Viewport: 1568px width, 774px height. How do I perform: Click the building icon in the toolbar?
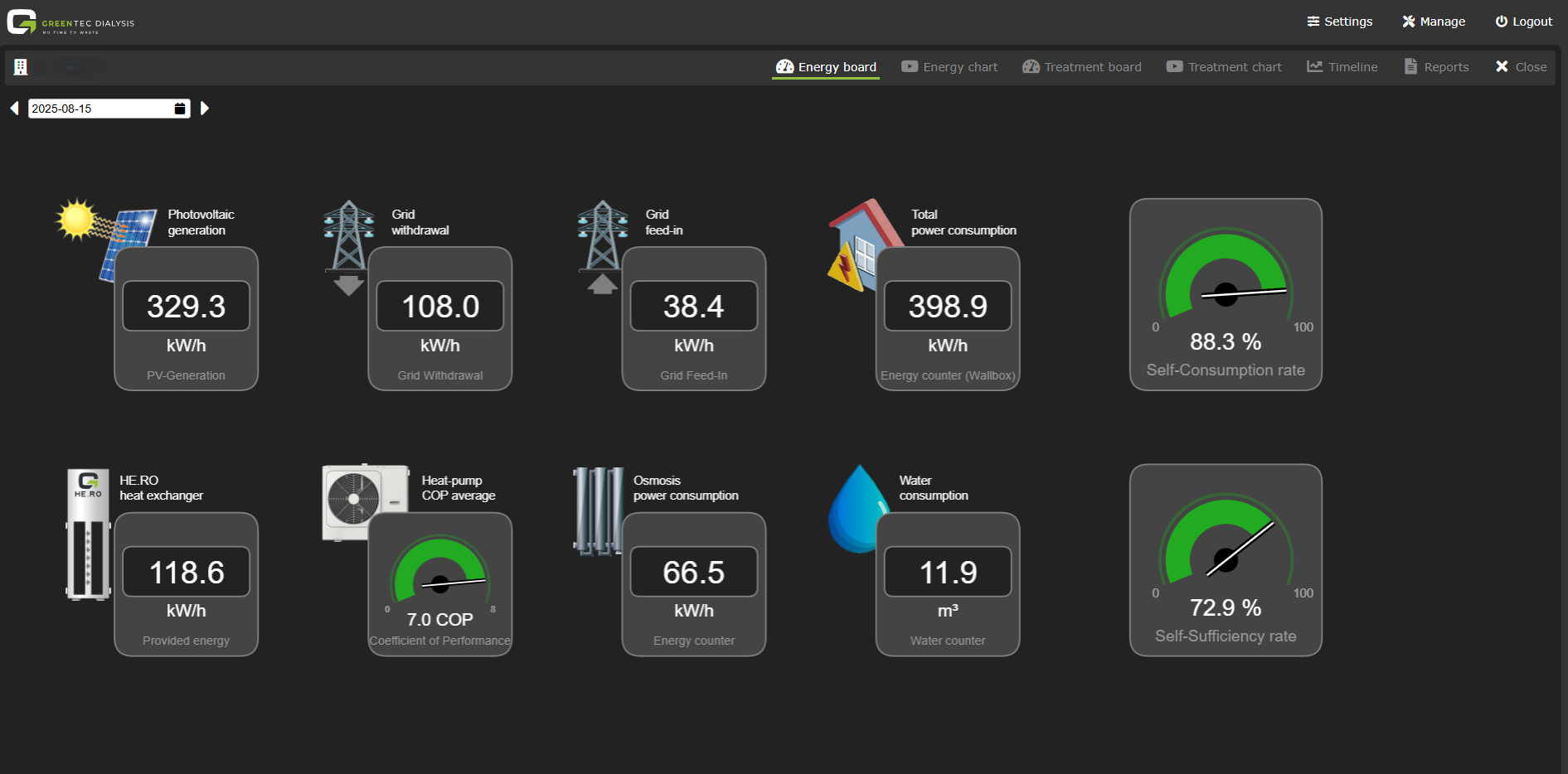coord(21,67)
